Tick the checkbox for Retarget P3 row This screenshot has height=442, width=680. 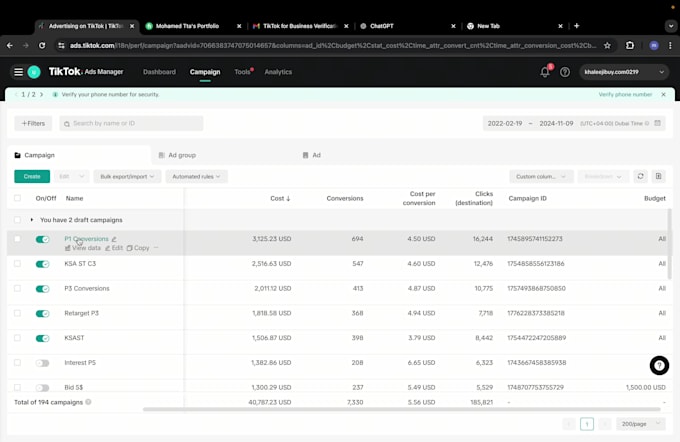[x=17, y=313]
